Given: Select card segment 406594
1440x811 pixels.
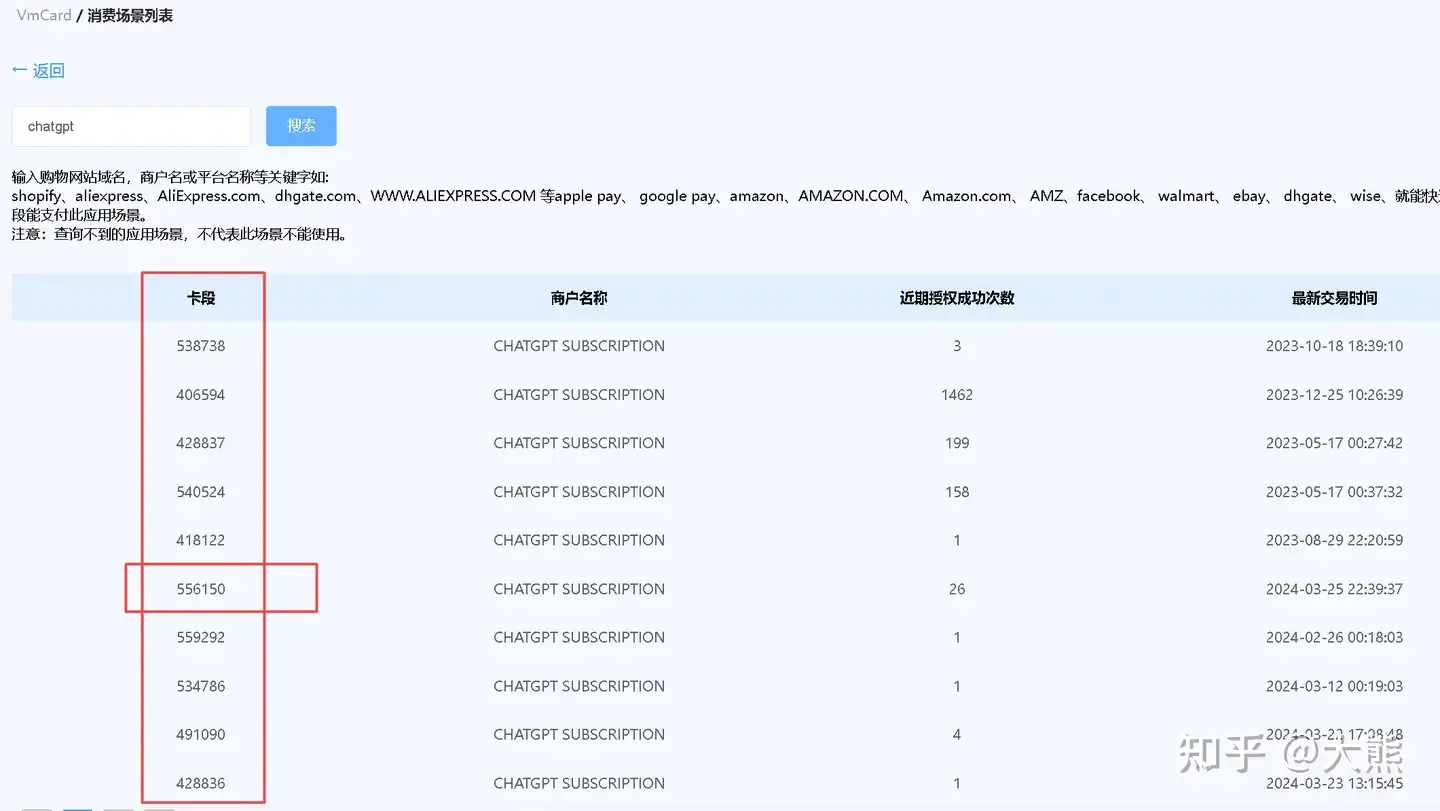Looking at the screenshot, I should point(201,395).
